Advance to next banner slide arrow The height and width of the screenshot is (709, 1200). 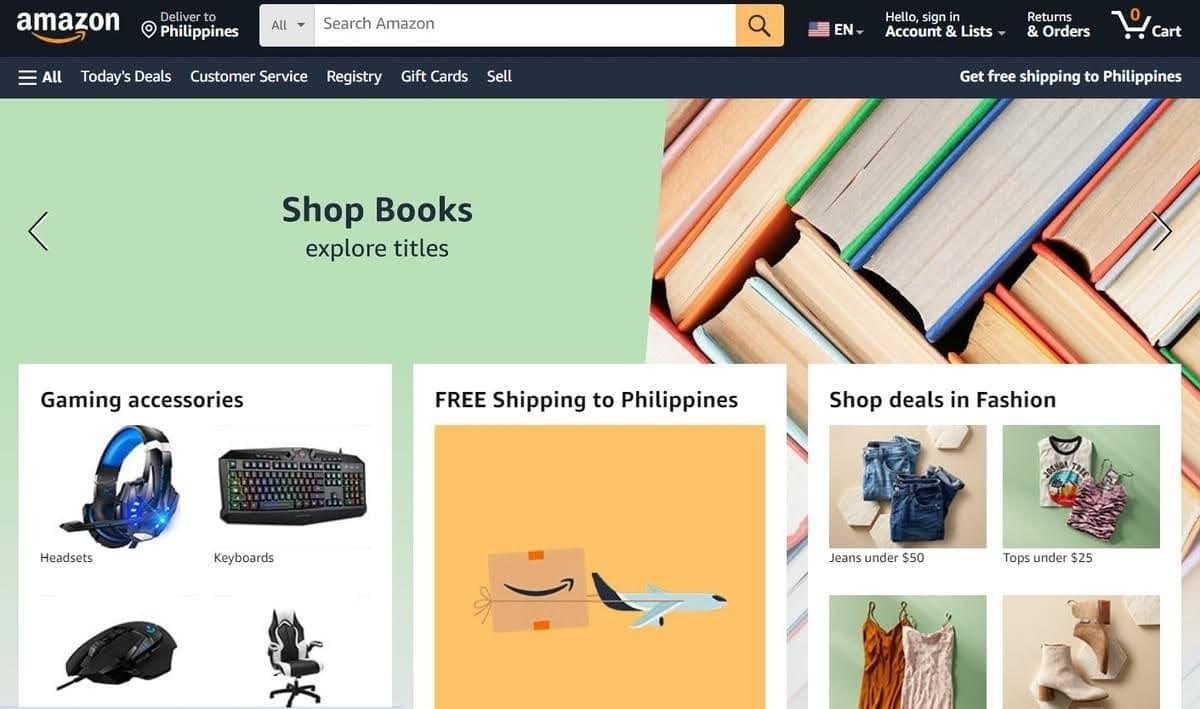[1161, 231]
